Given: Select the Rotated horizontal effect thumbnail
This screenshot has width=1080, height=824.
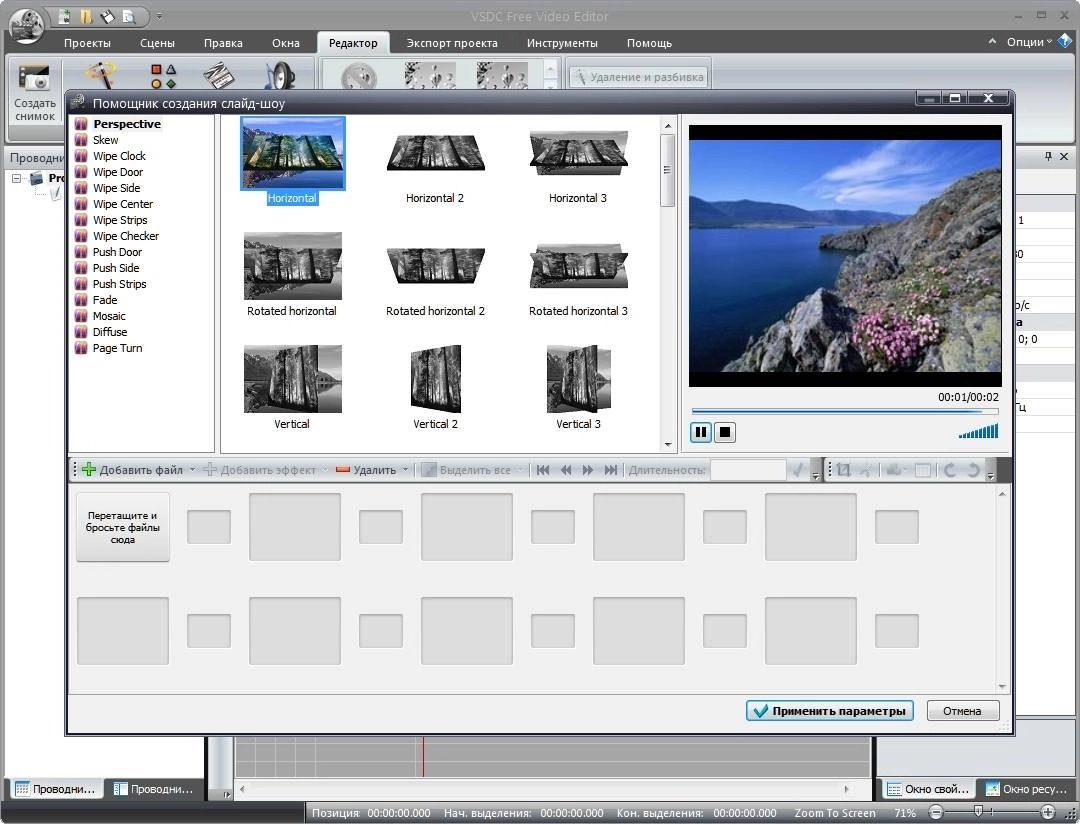Looking at the screenshot, I should coord(293,266).
